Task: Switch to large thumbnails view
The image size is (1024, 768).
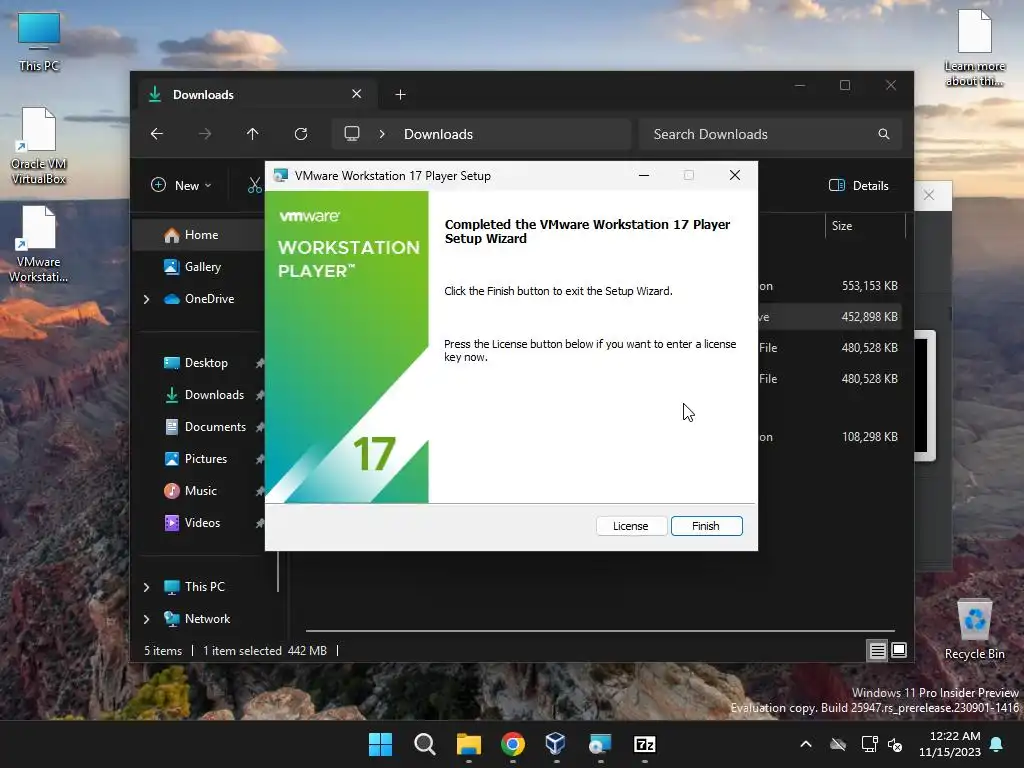Action: [x=899, y=650]
